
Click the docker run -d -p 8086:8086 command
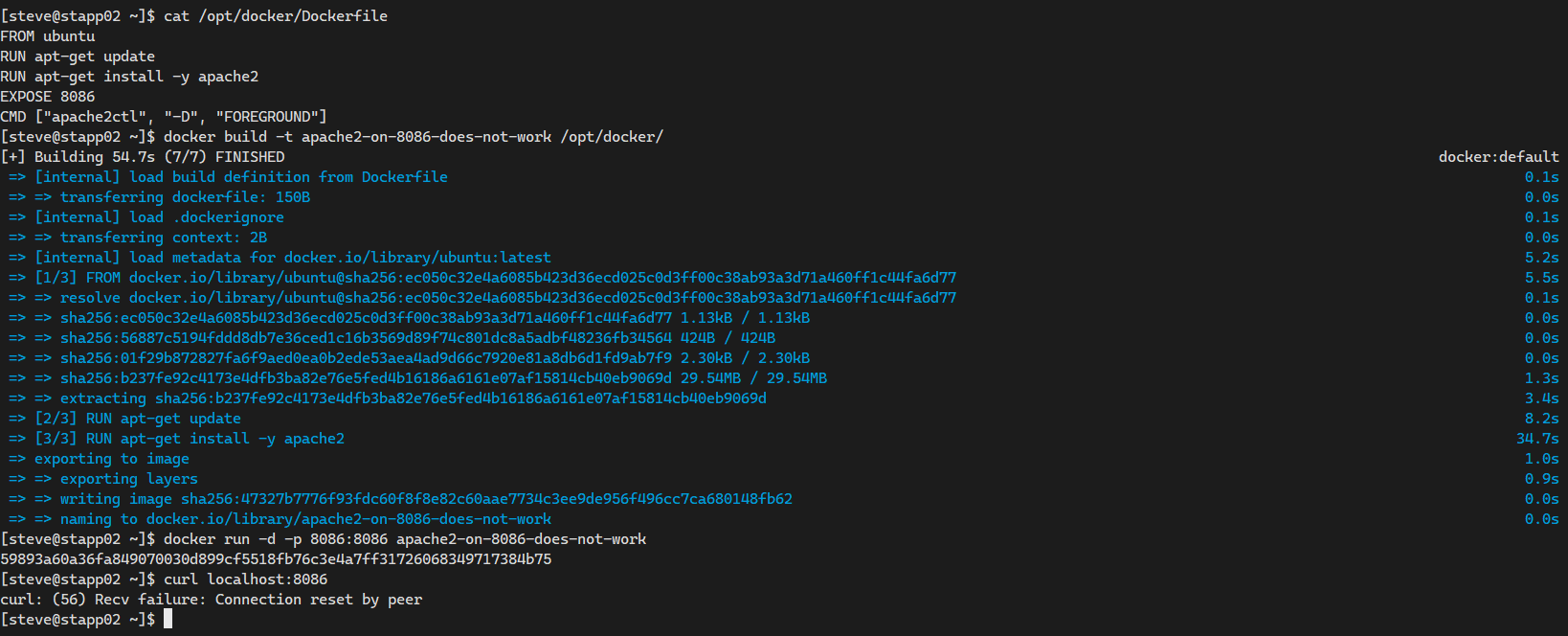pos(405,539)
